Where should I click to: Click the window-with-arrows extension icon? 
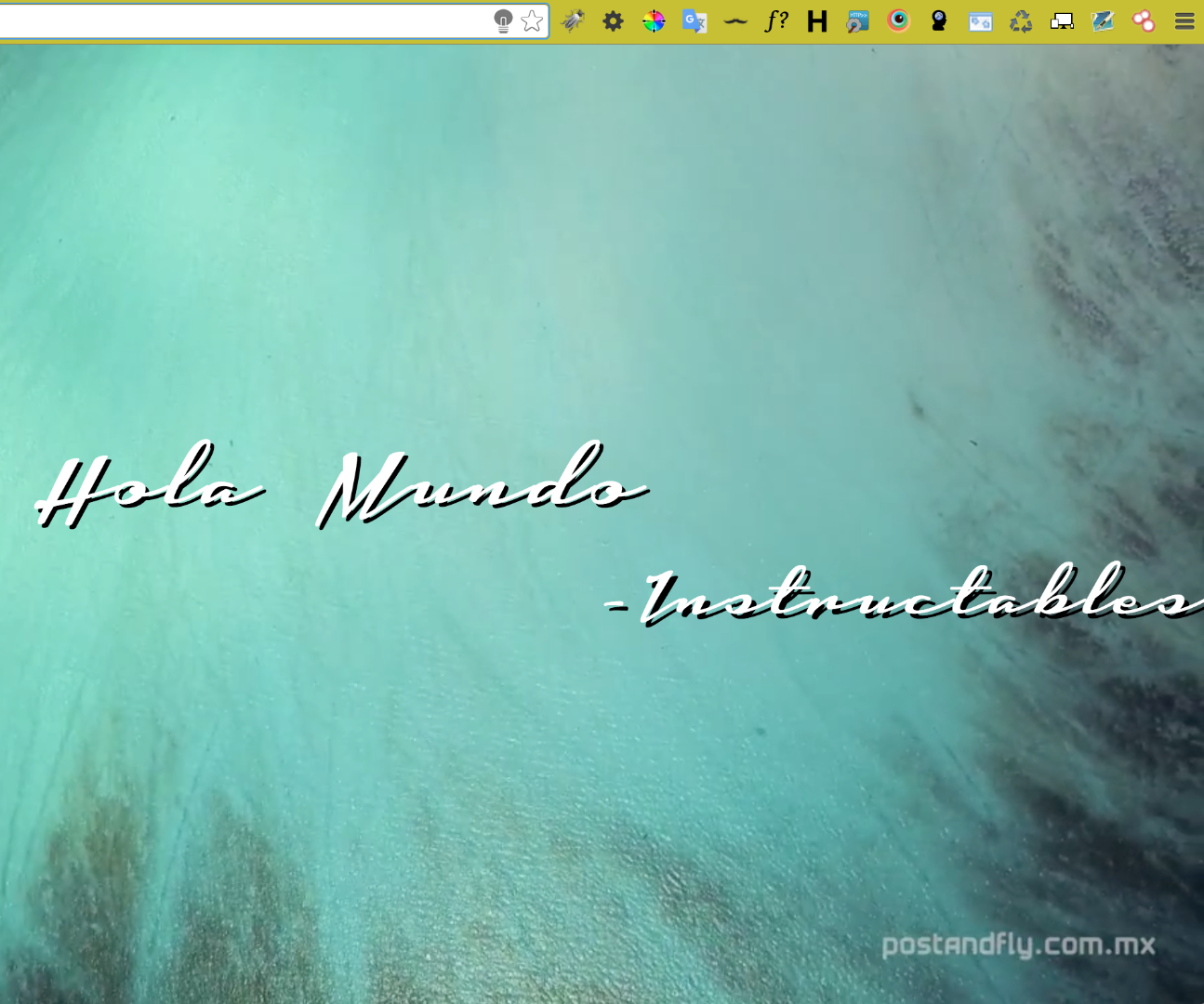[980, 20]
